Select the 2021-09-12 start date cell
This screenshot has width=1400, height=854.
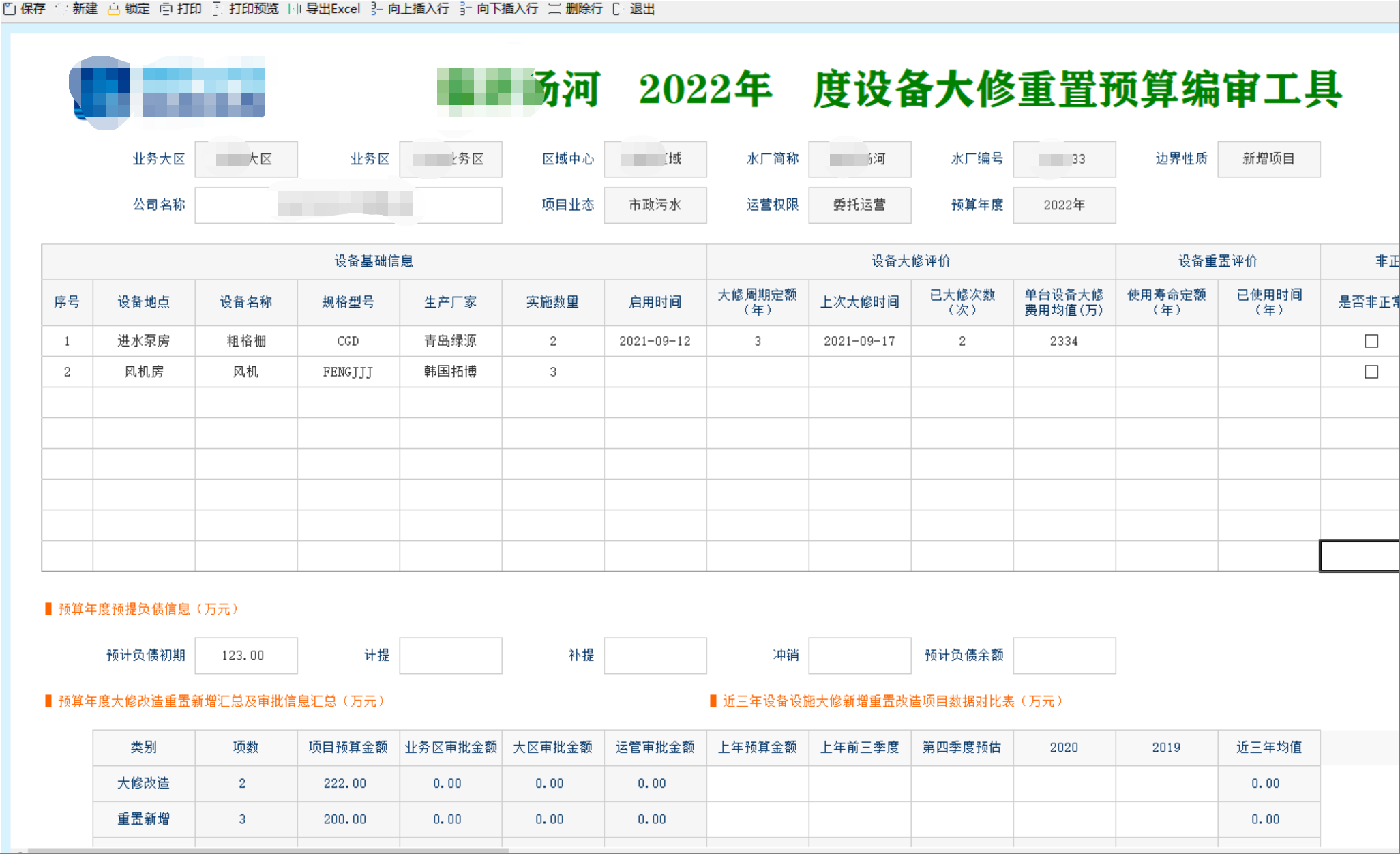[655, 341]
